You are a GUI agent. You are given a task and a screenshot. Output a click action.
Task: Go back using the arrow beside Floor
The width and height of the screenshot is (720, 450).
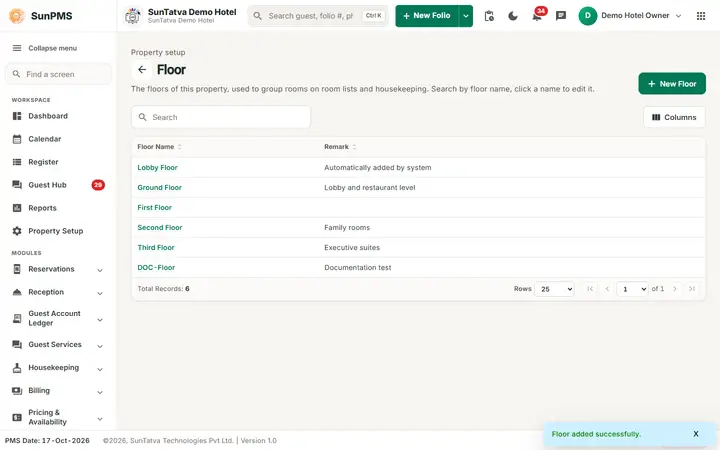tap(142, 70)
